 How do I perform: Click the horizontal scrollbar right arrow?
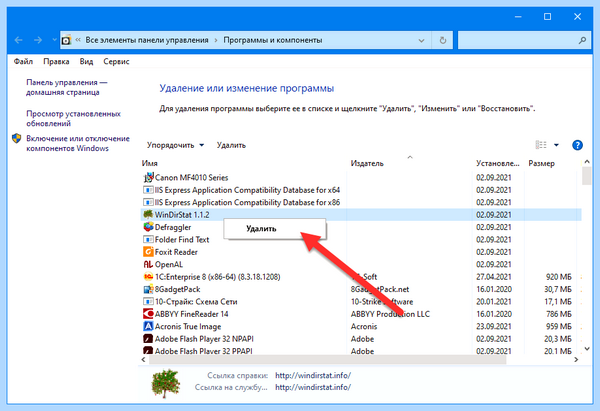pos(576,360)
